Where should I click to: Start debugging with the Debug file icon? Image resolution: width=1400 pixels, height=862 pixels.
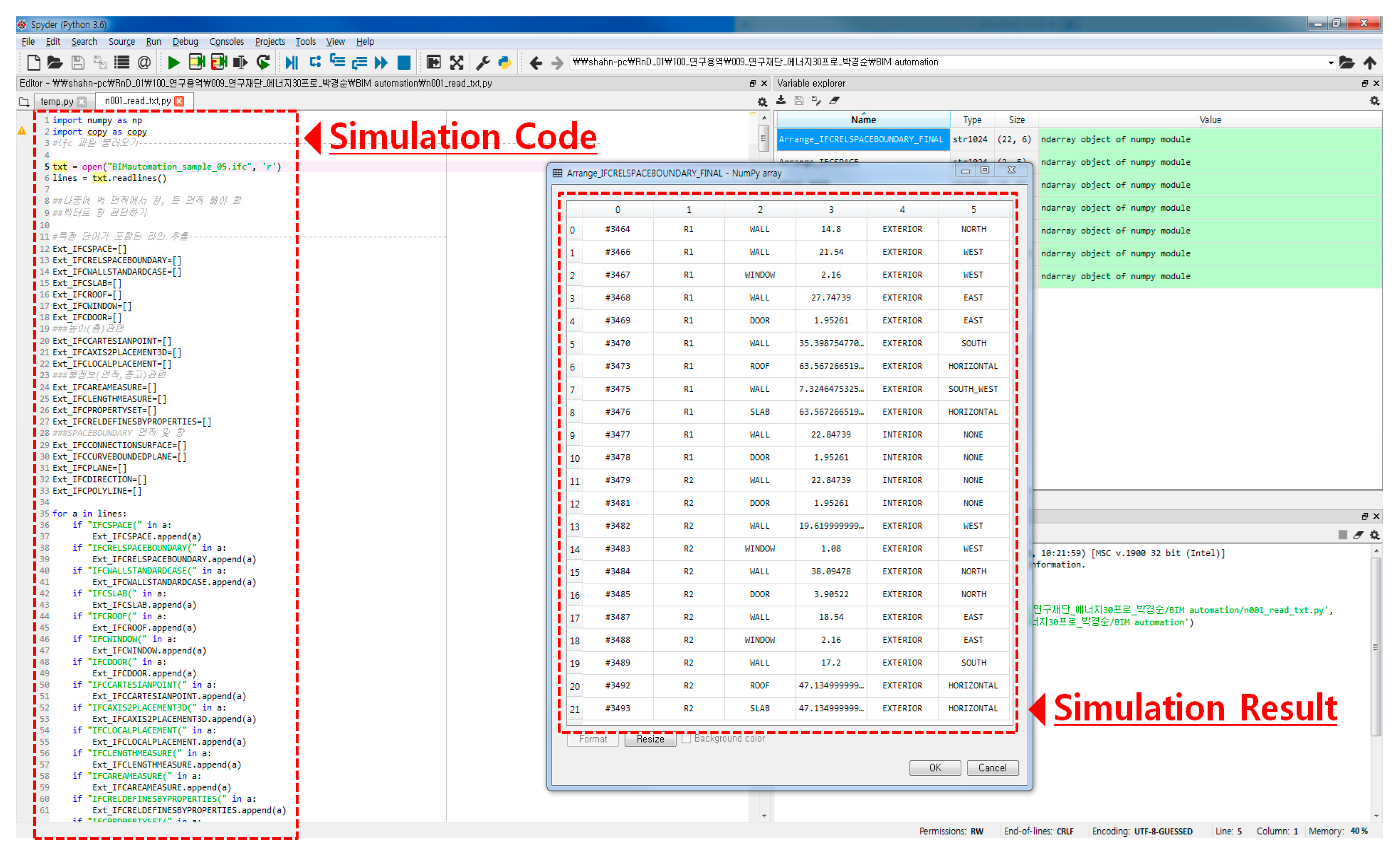[x=291, y=62]
